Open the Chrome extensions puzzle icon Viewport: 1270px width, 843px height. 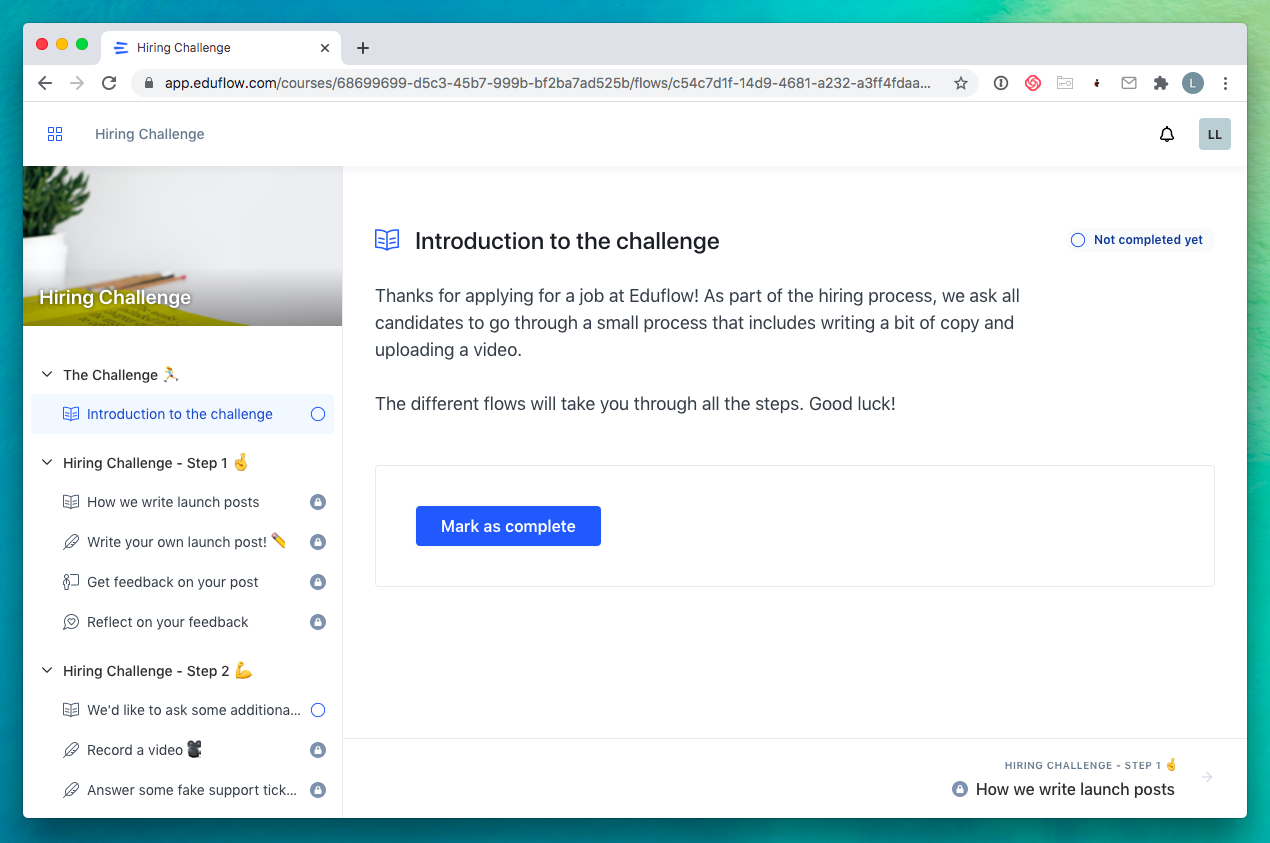tap(1161, 83)
